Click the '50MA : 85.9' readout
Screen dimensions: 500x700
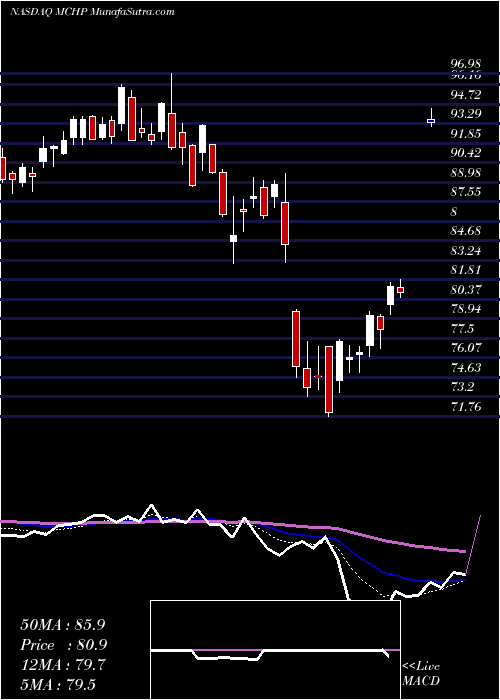pos(62,625)
